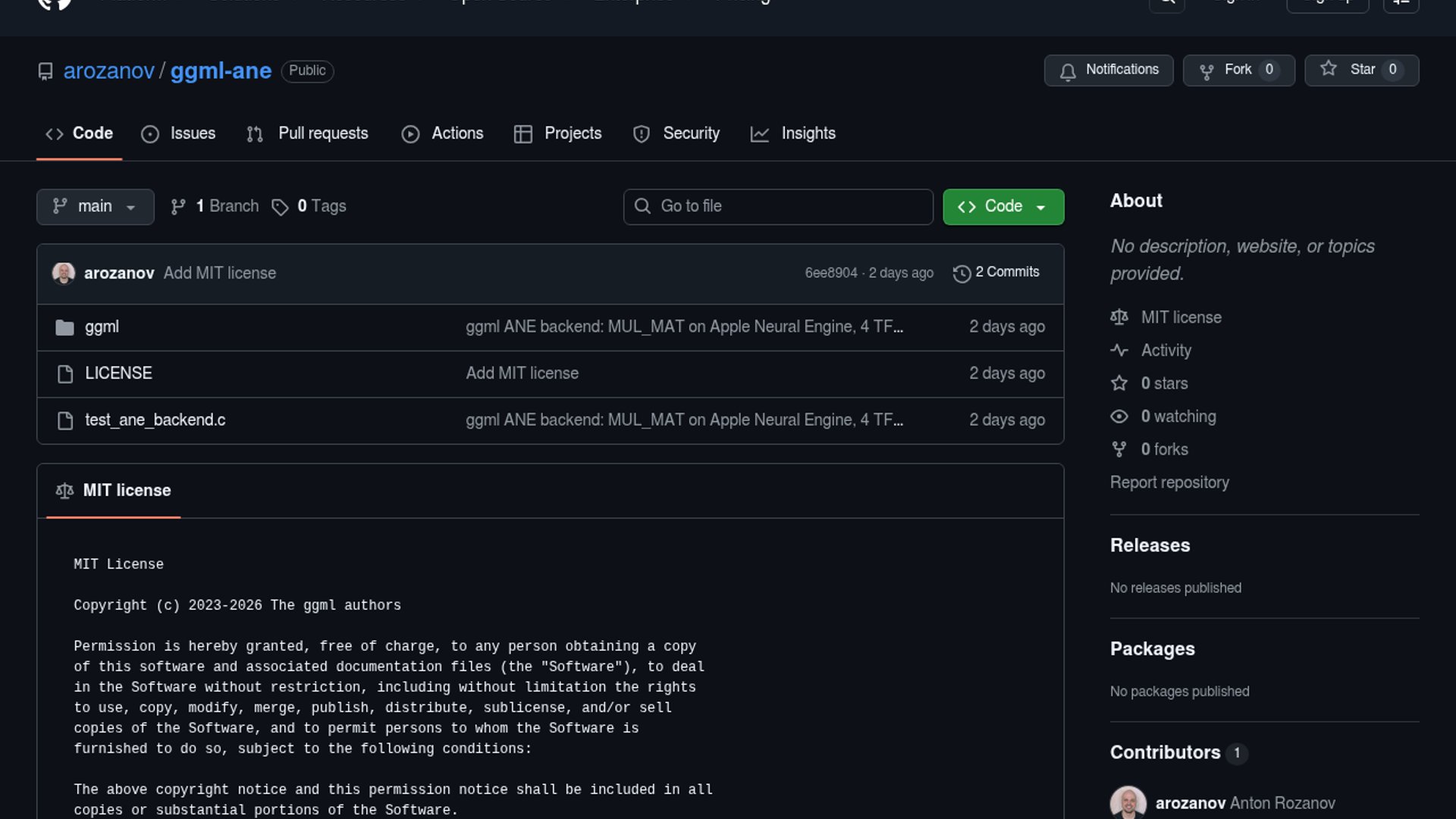The image size is (1456, 819).
Task: Switch to the Pull requests tab
Action: tap(308, 133)
